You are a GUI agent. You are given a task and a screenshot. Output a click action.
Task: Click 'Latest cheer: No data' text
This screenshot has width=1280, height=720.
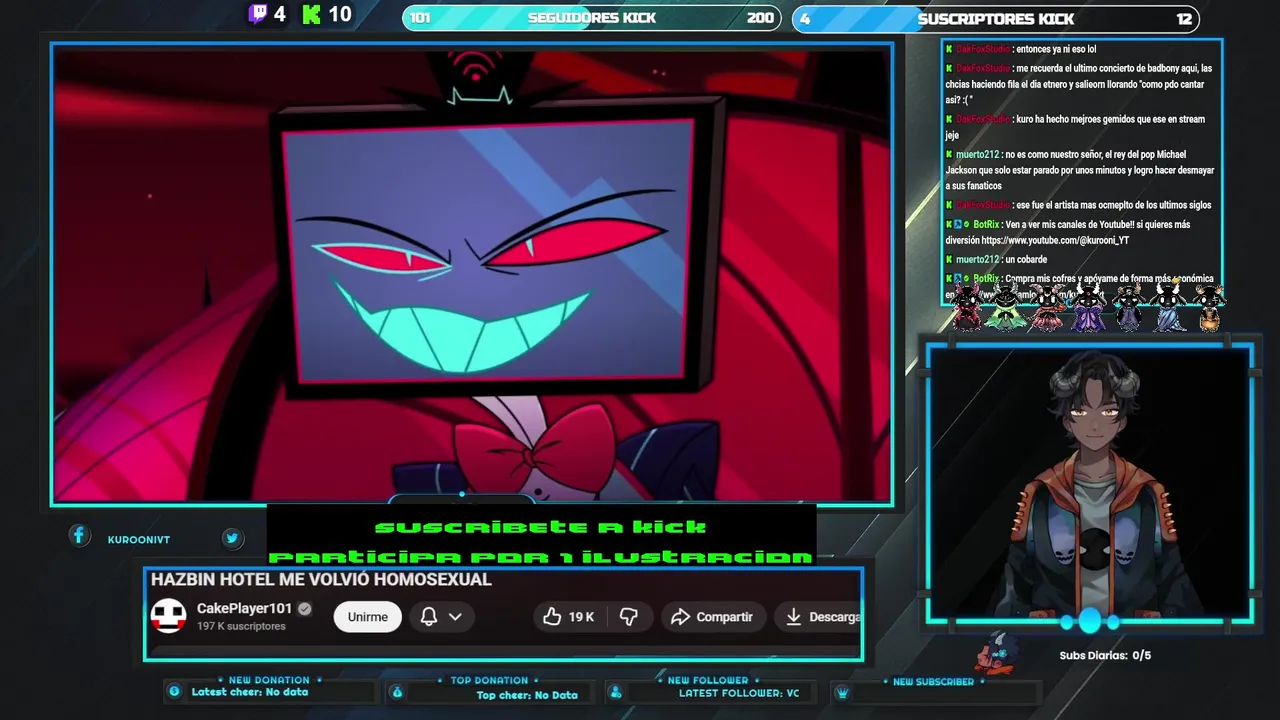(x=250, y=692)
